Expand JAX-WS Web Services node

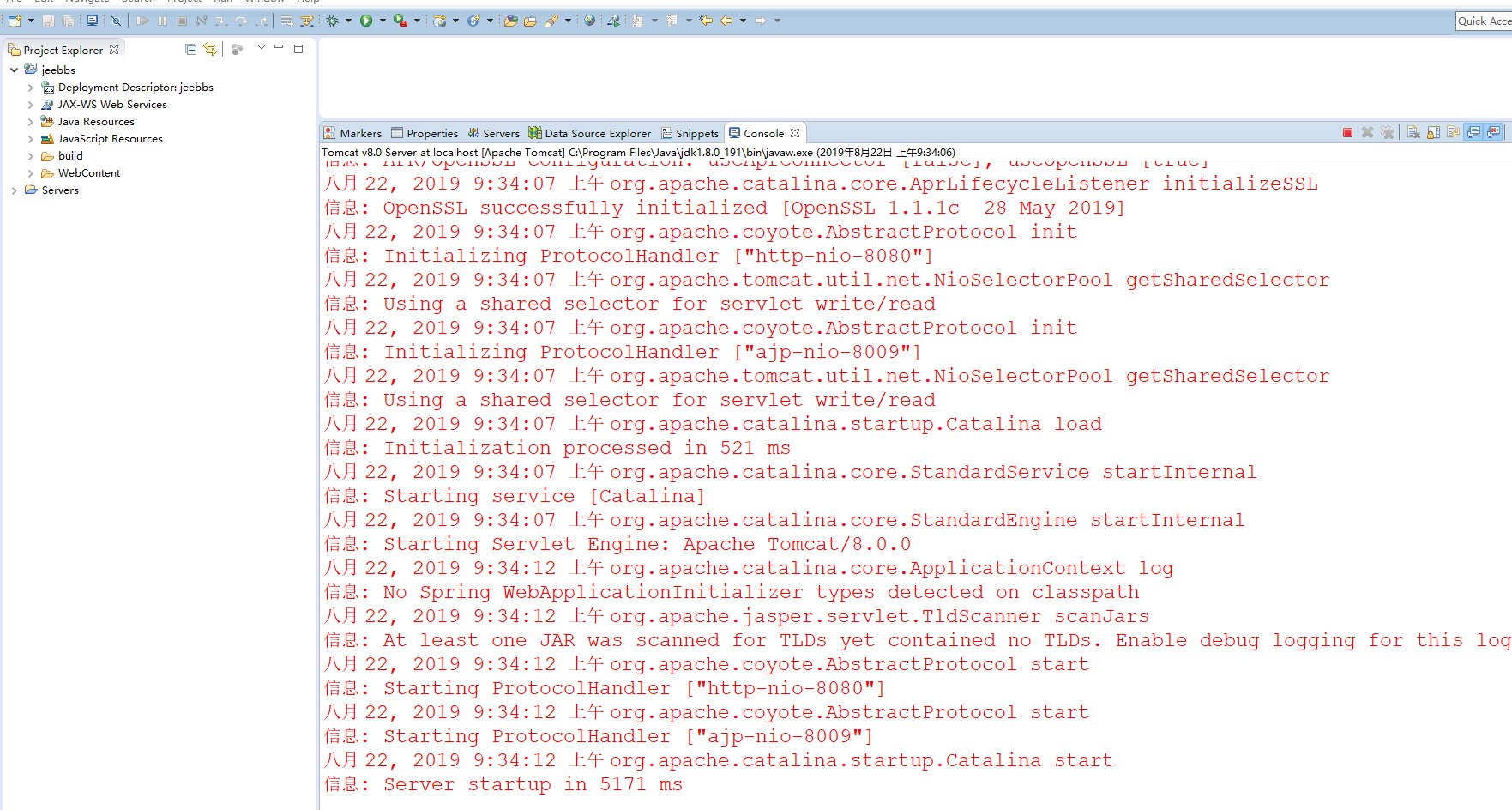31,105
